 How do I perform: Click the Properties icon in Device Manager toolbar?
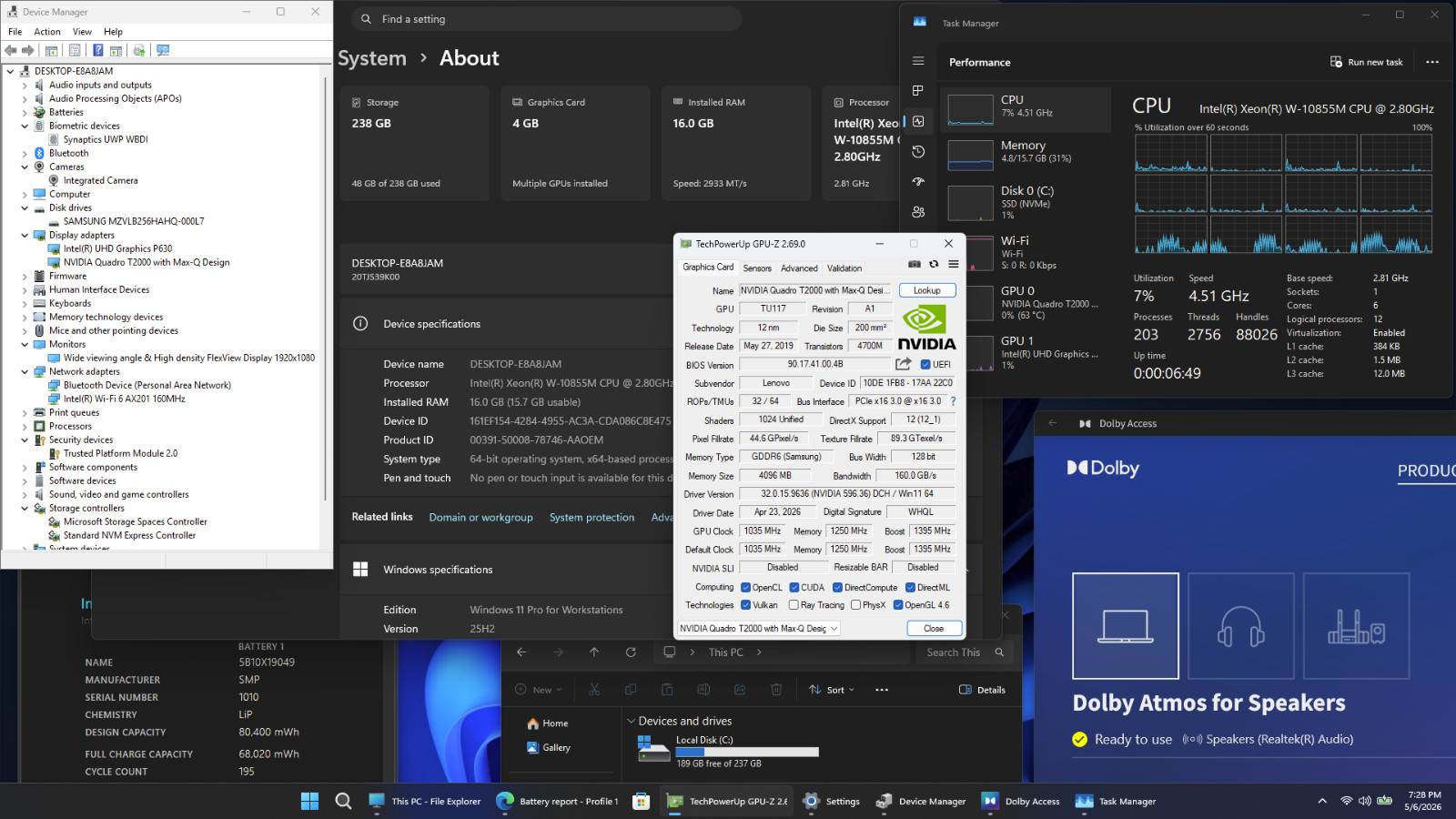tap(75, 50)
